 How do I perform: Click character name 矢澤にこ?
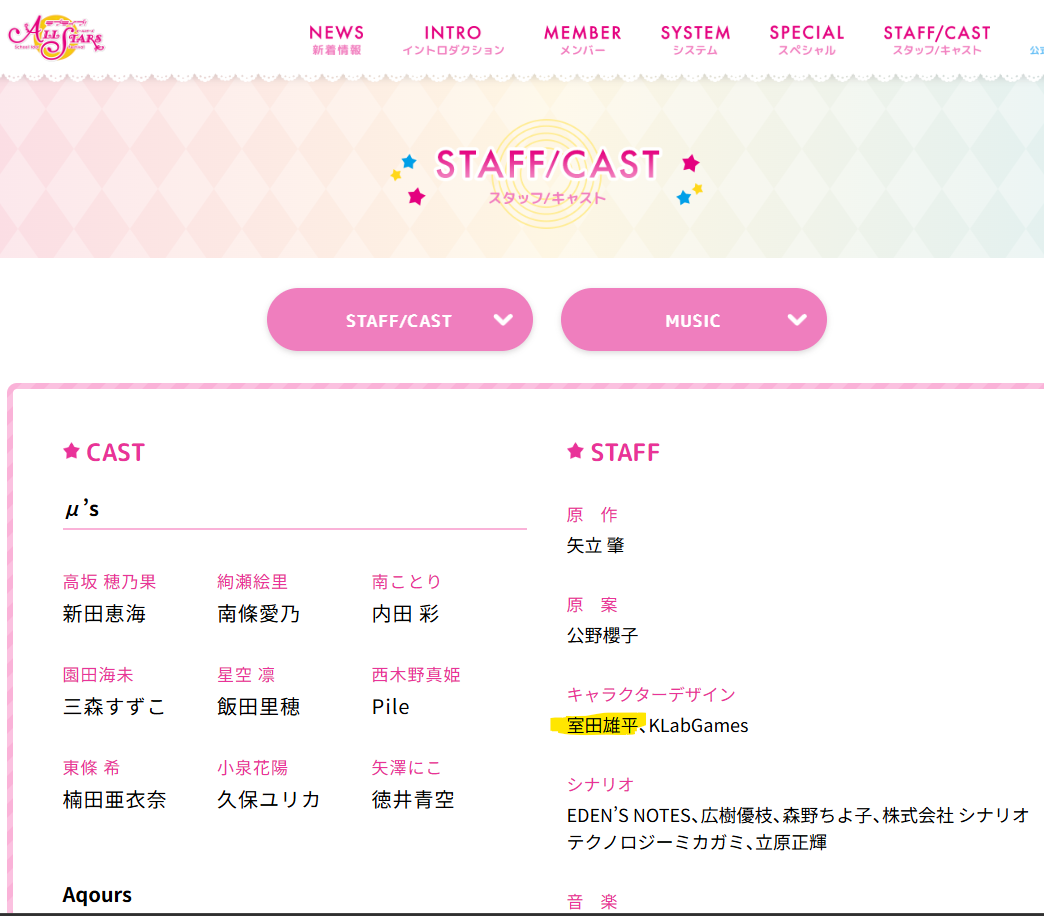tap(406, 768)
